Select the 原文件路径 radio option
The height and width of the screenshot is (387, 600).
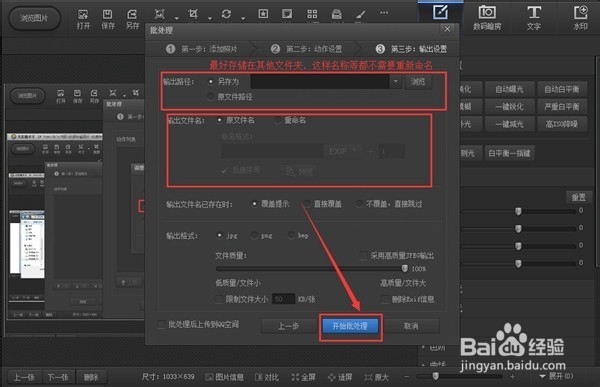click(x=211, y=96)
